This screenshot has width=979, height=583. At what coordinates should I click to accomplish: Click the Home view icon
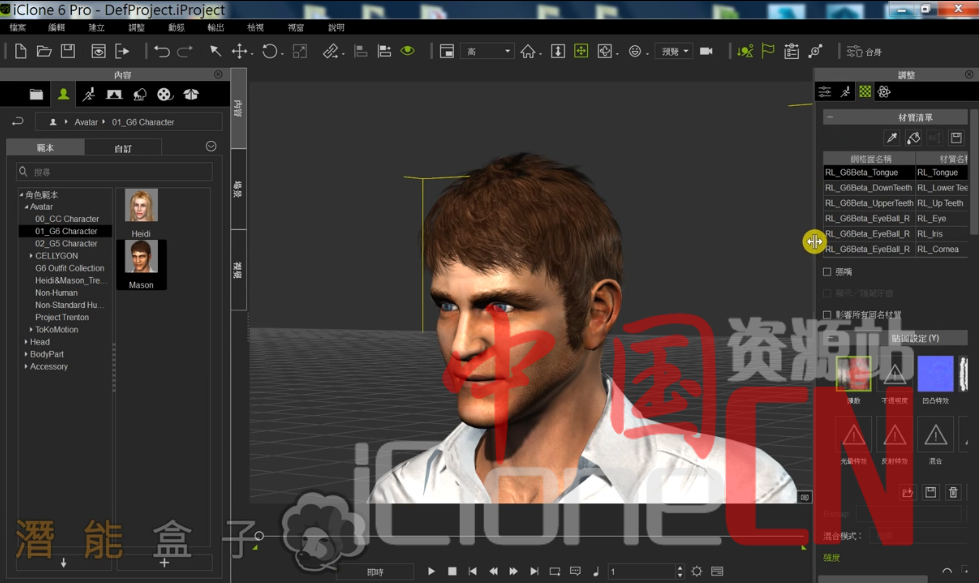click(527, 51)
